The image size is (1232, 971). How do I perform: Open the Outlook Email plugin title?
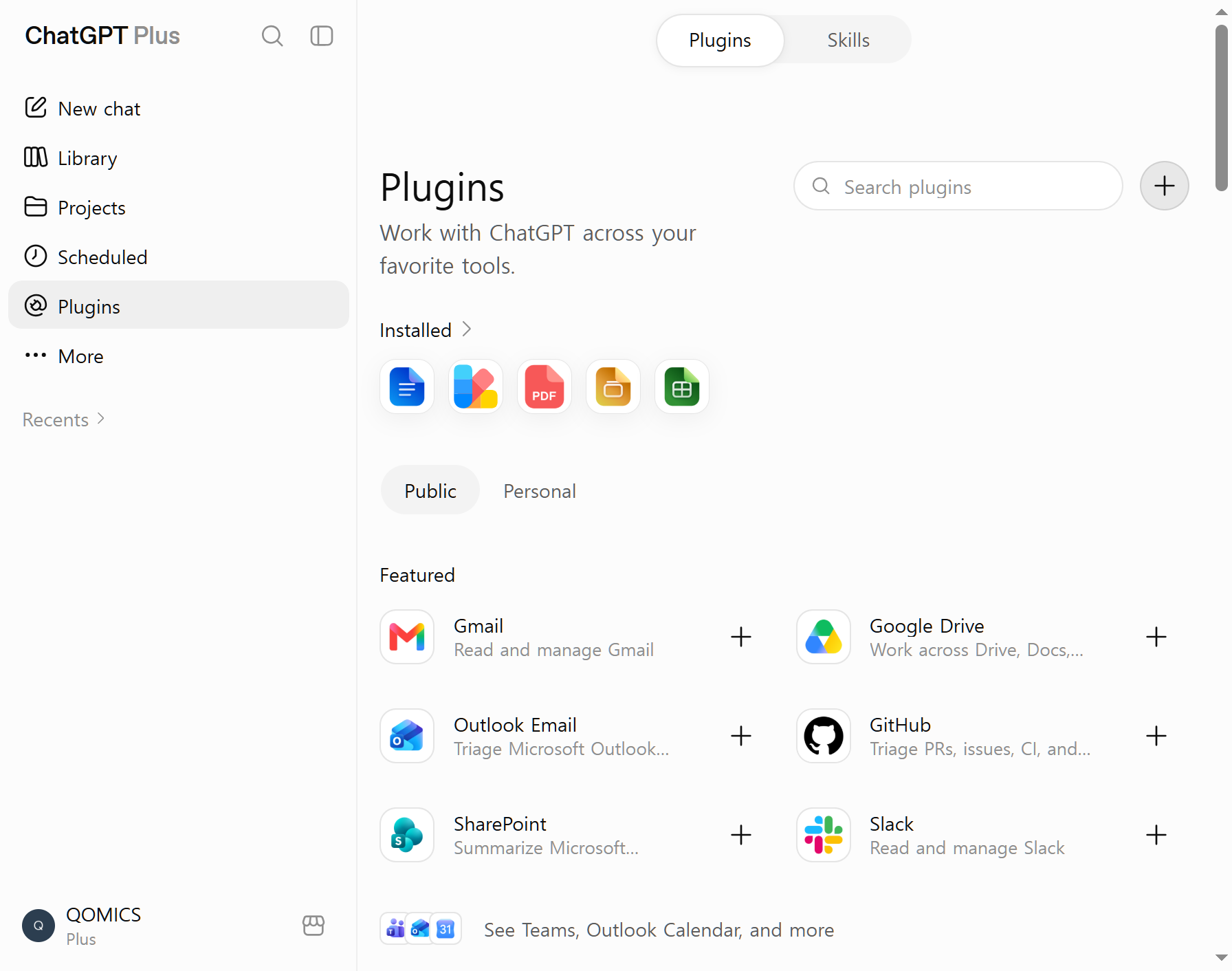coord(515,725)
